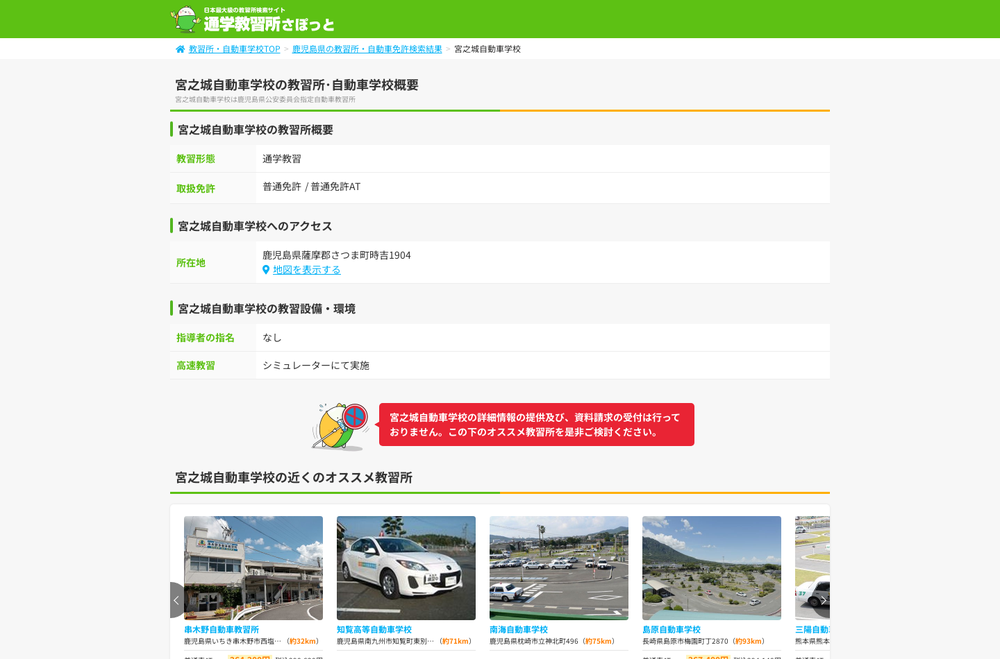Screen dimensions: 1000x659
Task: Click 約32km distance label
Action: (x=303, y=641)
